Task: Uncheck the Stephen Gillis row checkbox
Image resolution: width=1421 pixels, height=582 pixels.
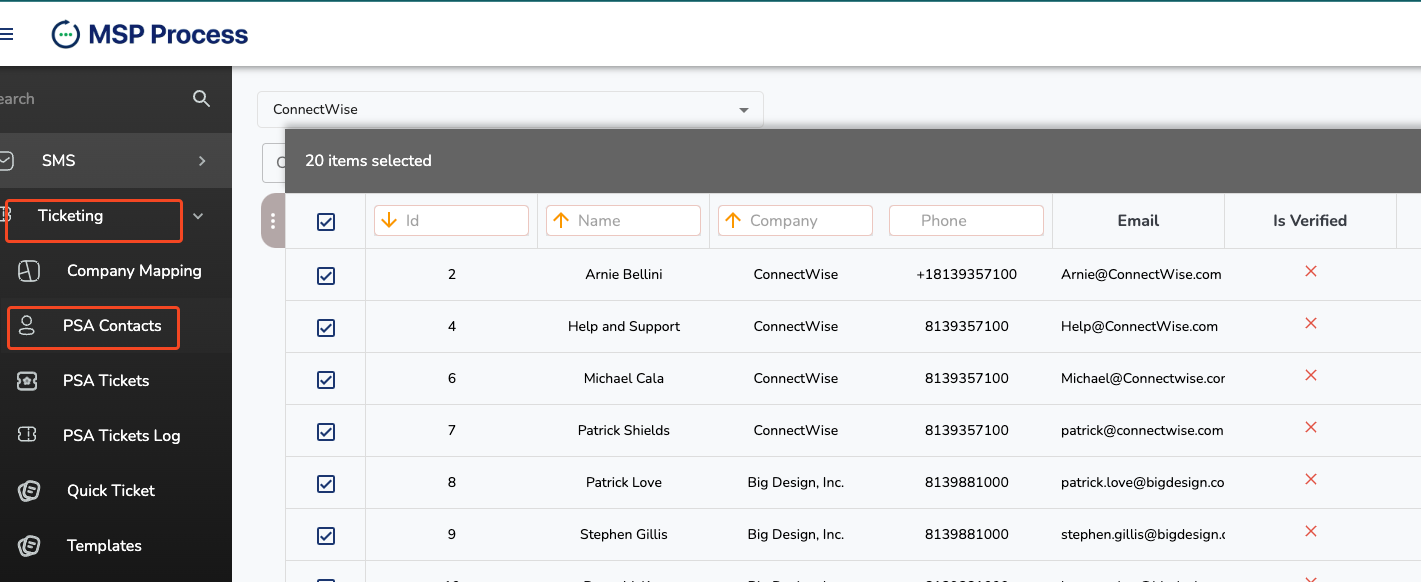Action: [326, 536]
